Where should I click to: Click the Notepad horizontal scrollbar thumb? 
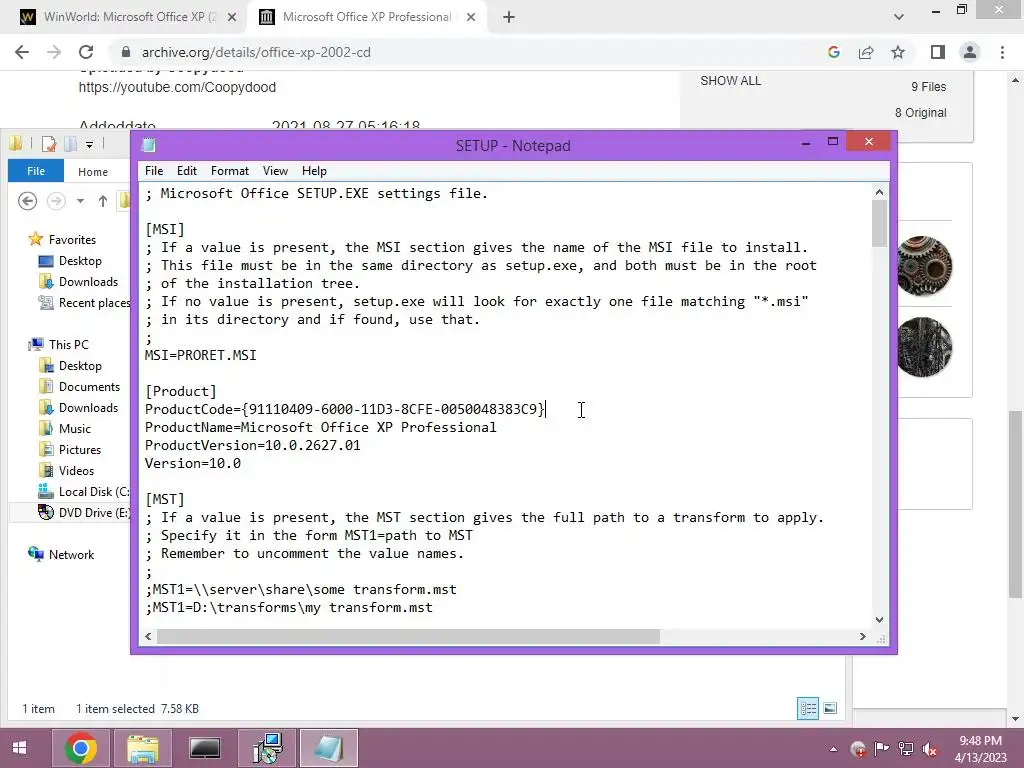[408, 636]
